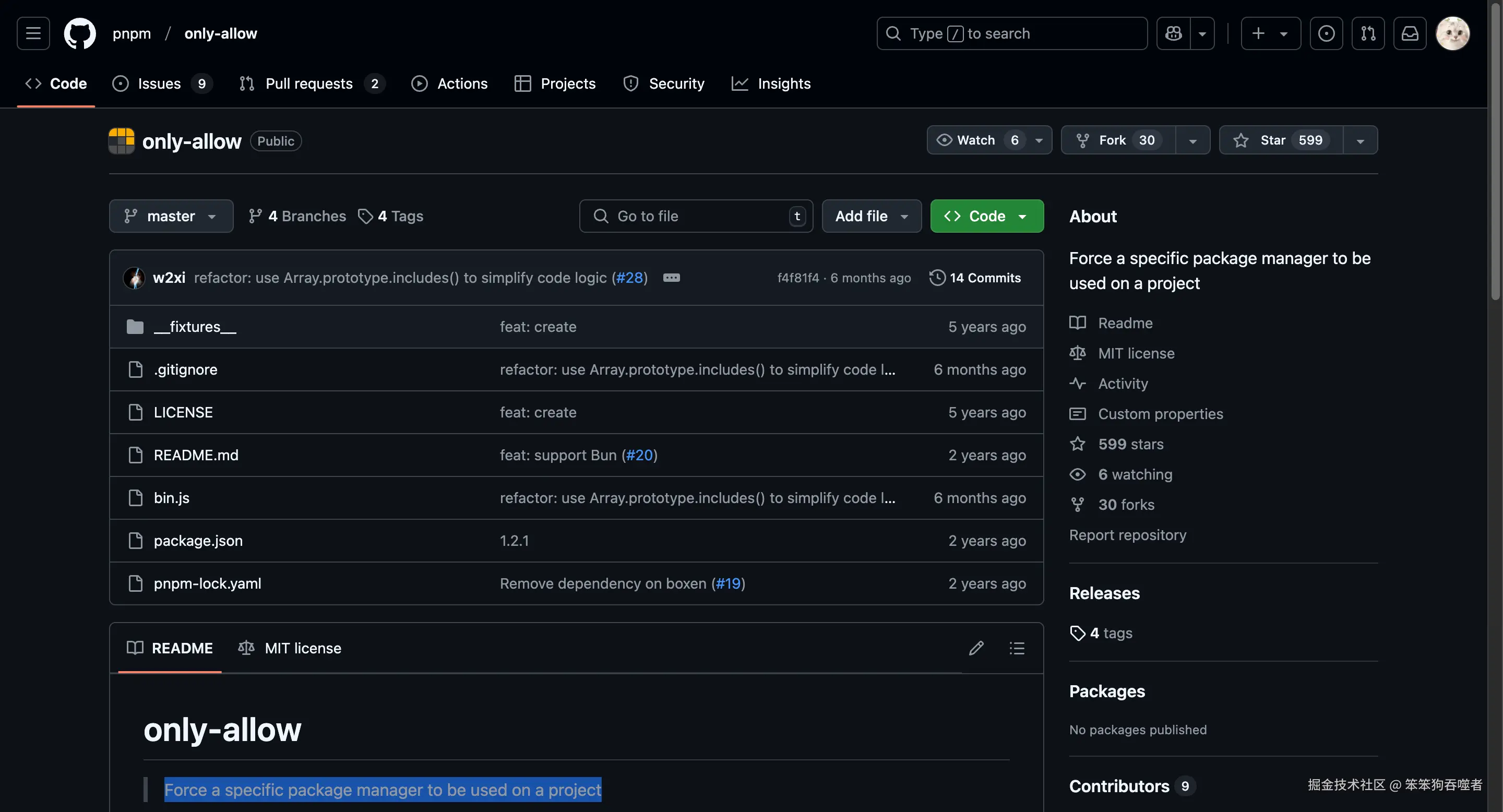The width and height of the screenshot is (1503, 812).
Task: Open the issues shortcut icon in header
Action: (x=1326, y=33)
